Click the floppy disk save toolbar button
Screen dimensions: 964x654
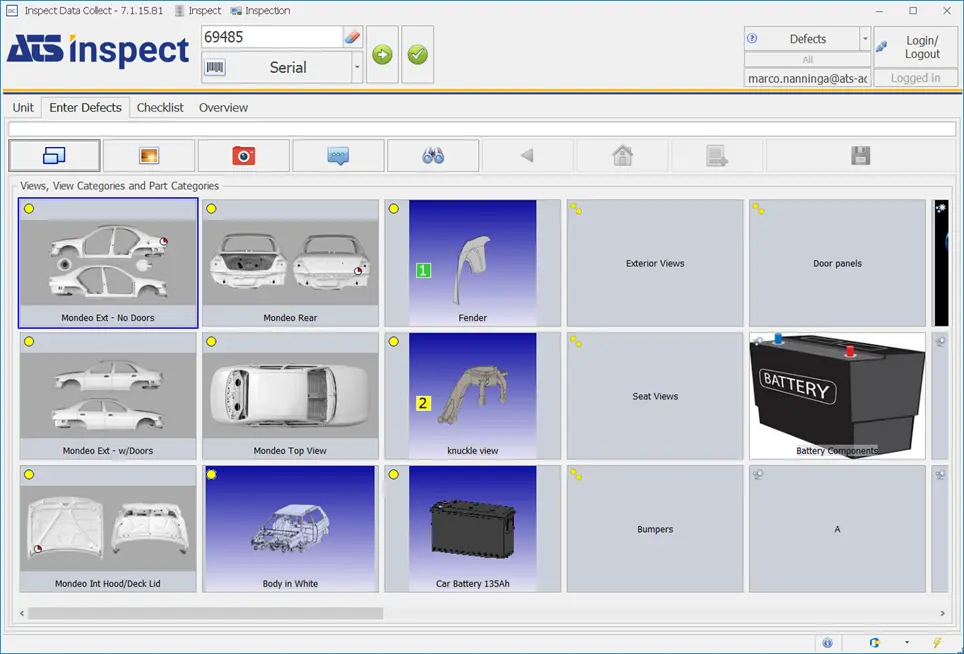861,156
